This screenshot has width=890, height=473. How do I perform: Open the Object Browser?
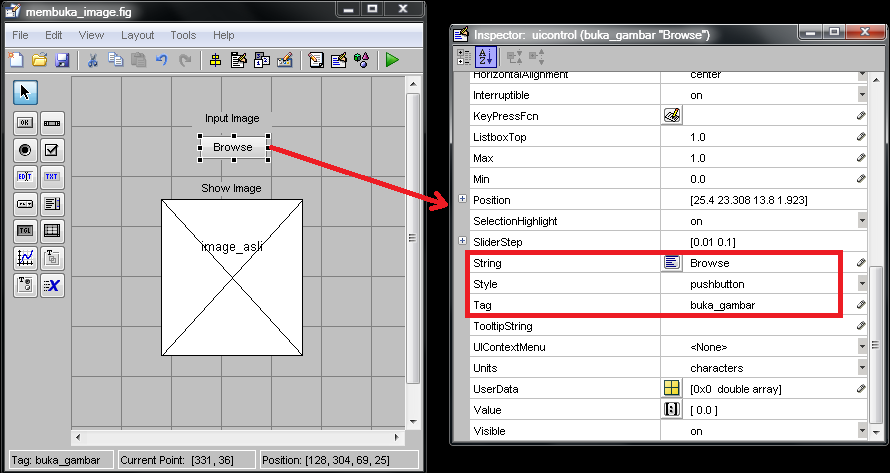point(362,60)
